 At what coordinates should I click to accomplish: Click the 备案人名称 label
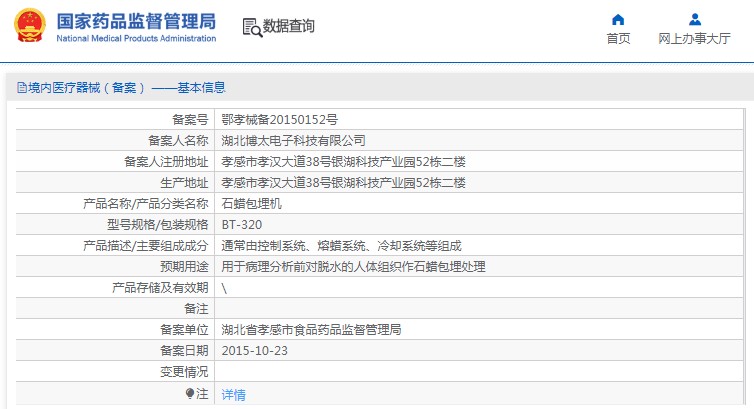tap(178, 141)
